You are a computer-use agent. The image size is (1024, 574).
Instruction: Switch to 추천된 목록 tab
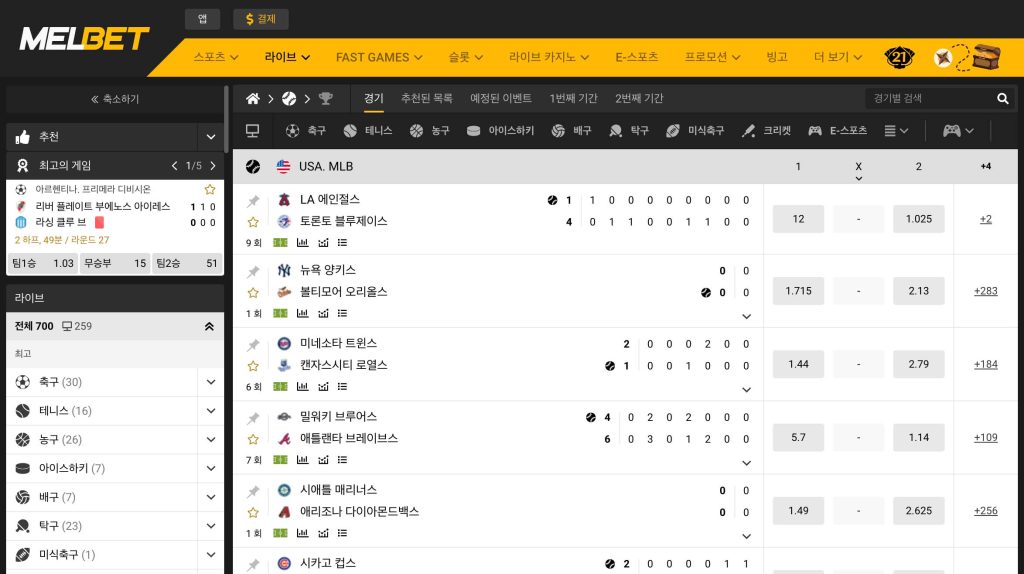tap(426, 99)
